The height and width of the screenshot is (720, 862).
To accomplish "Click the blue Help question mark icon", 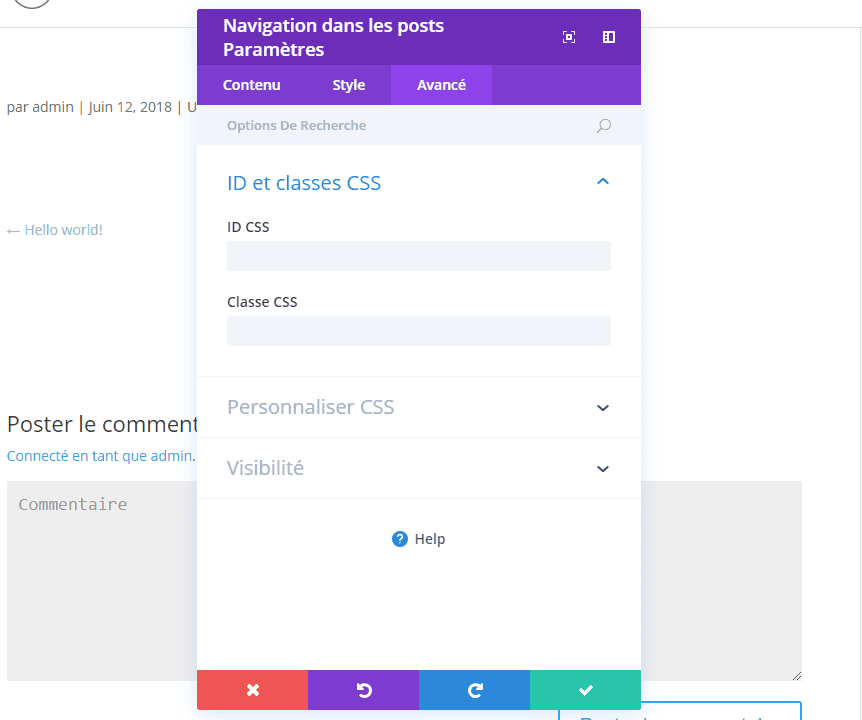I will pos(400,539).
